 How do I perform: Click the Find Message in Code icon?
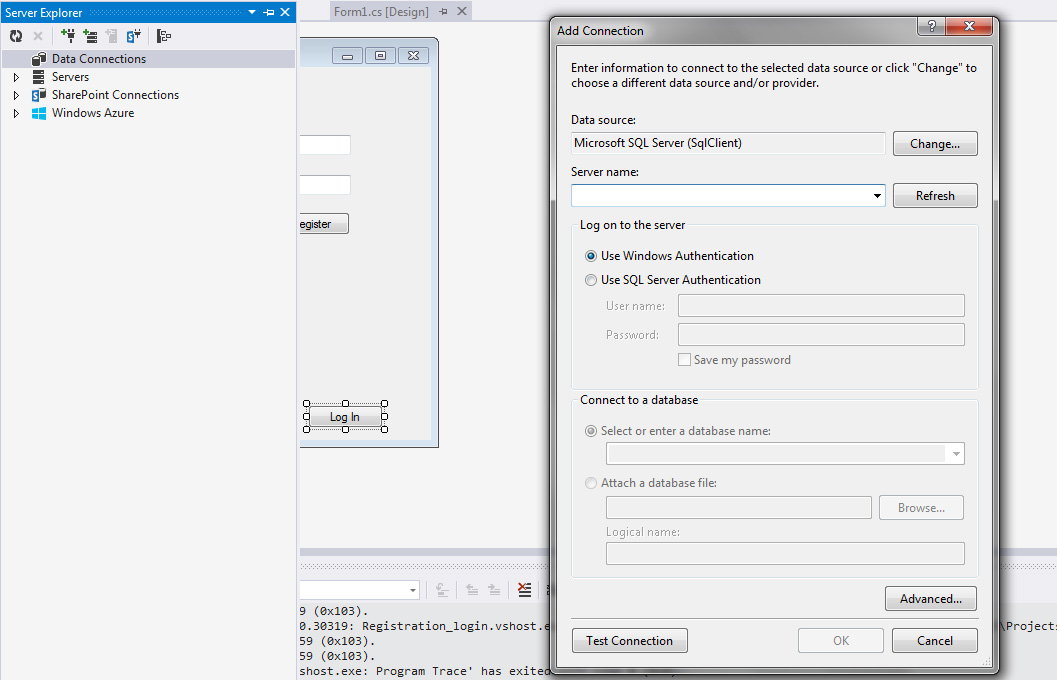click(x=442, y=590)
